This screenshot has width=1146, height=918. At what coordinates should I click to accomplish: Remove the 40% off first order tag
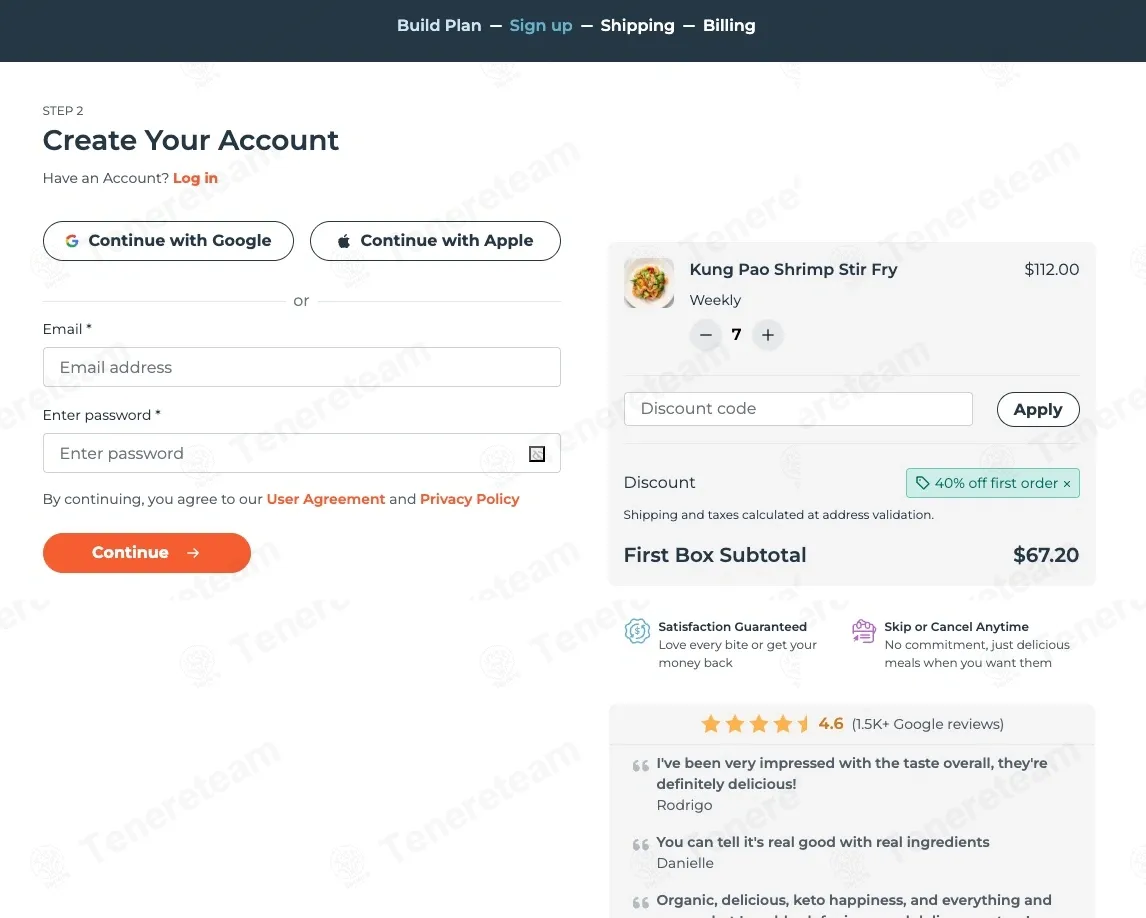(1067, 484)
